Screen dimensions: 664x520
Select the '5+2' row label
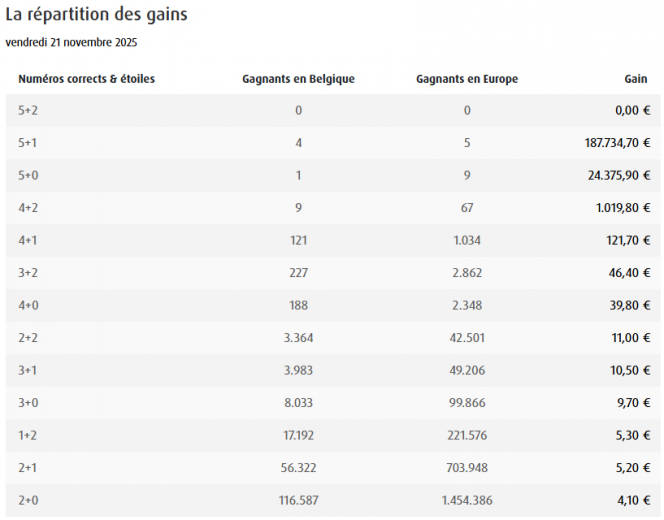tap(28, 110)
